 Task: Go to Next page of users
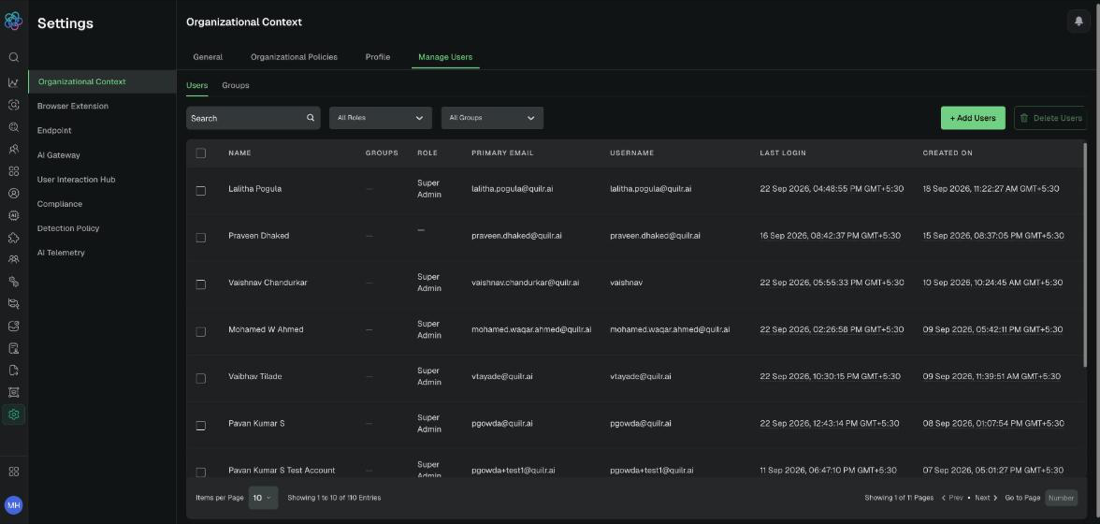(986, 497)
